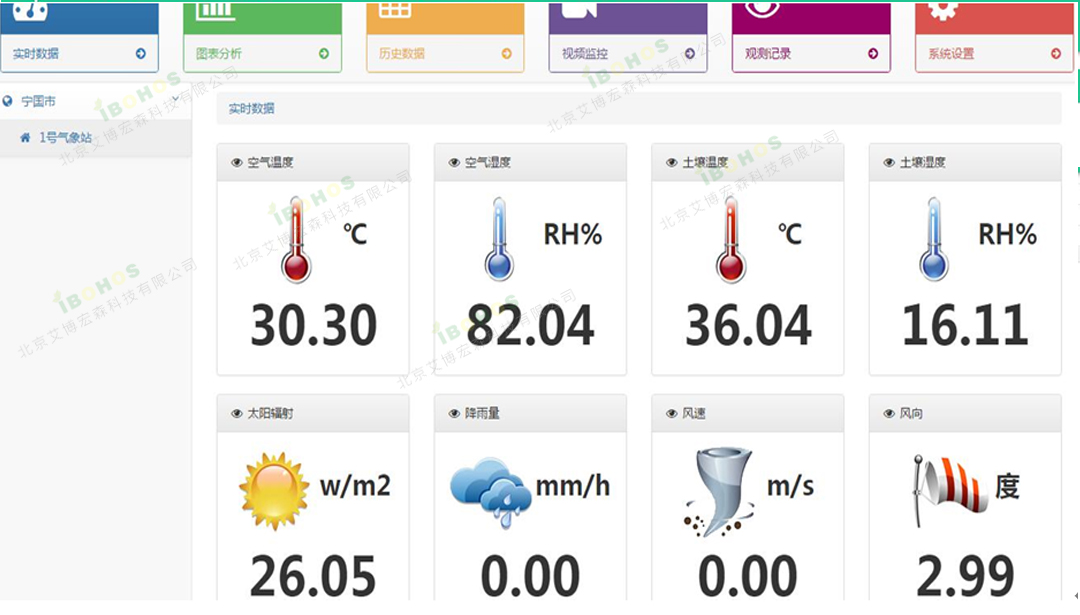Toggle the eye icon beside 空气温度
Screen dimensions: 1080x615
pyautogui.click(x=237, y=162)
